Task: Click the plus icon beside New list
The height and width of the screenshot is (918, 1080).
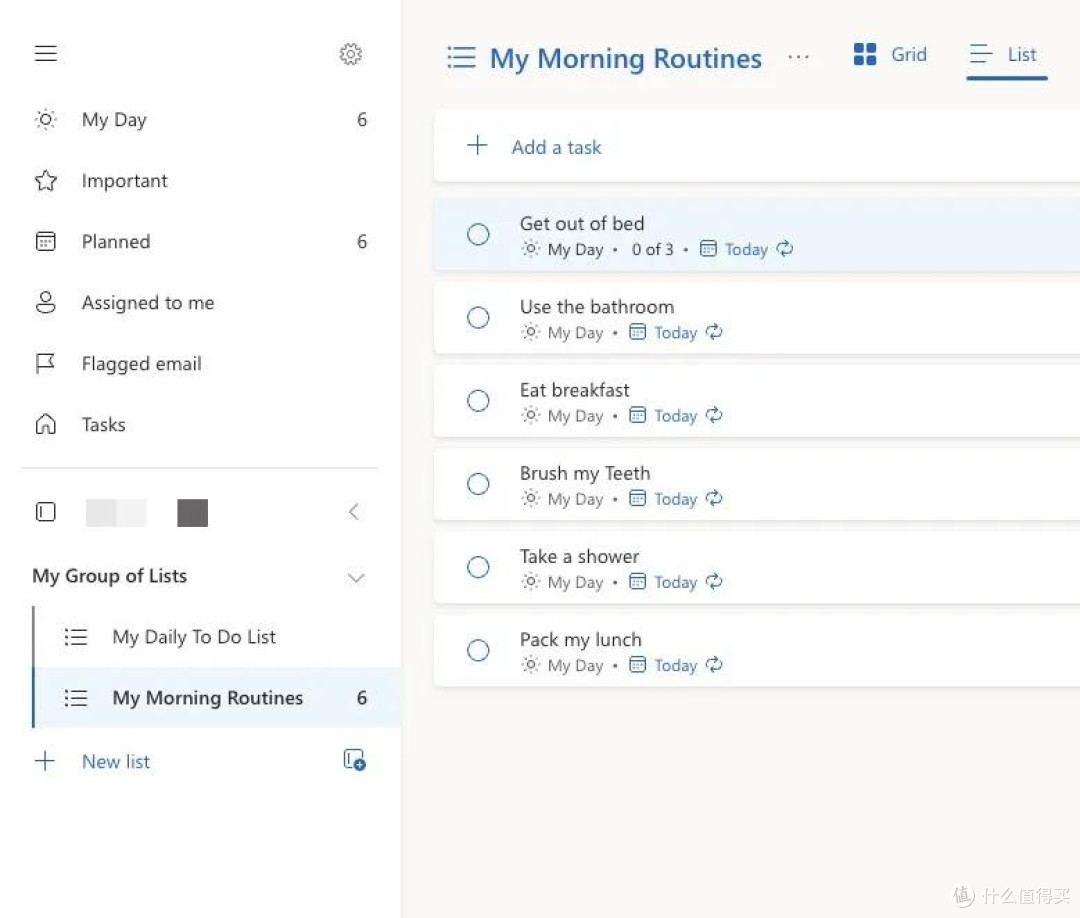Action: point(45,761)
